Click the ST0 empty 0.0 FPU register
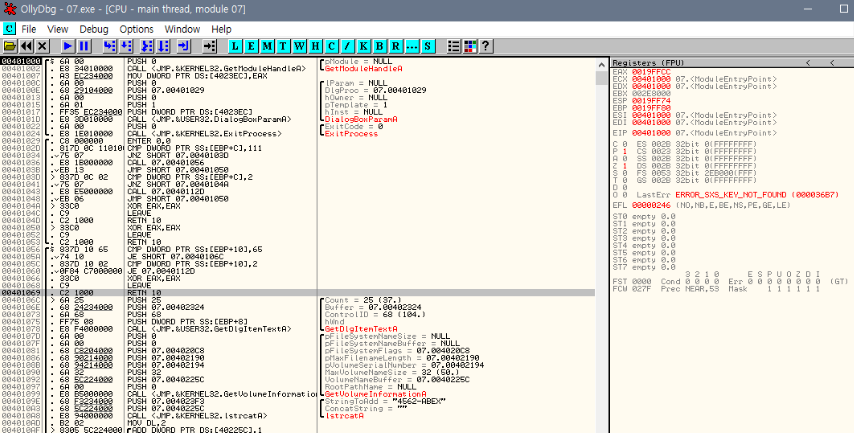Image resolution: width=854 pixels, height=433 pixels. (x=644, y=216)
